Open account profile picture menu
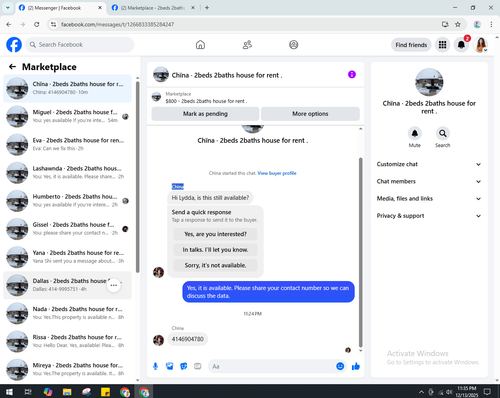 pyautogui.click(x=481, y=45)
